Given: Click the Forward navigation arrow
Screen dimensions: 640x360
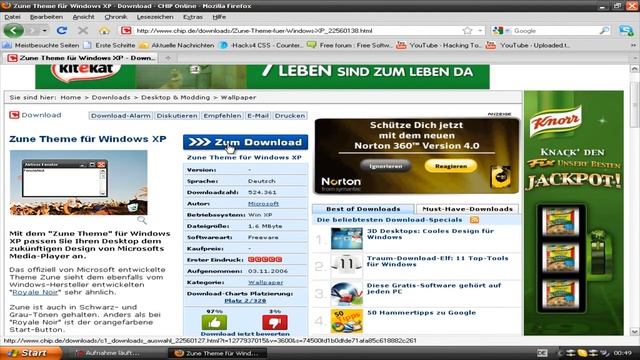Looking at the screenshot, I should click(x=33, y=31).
